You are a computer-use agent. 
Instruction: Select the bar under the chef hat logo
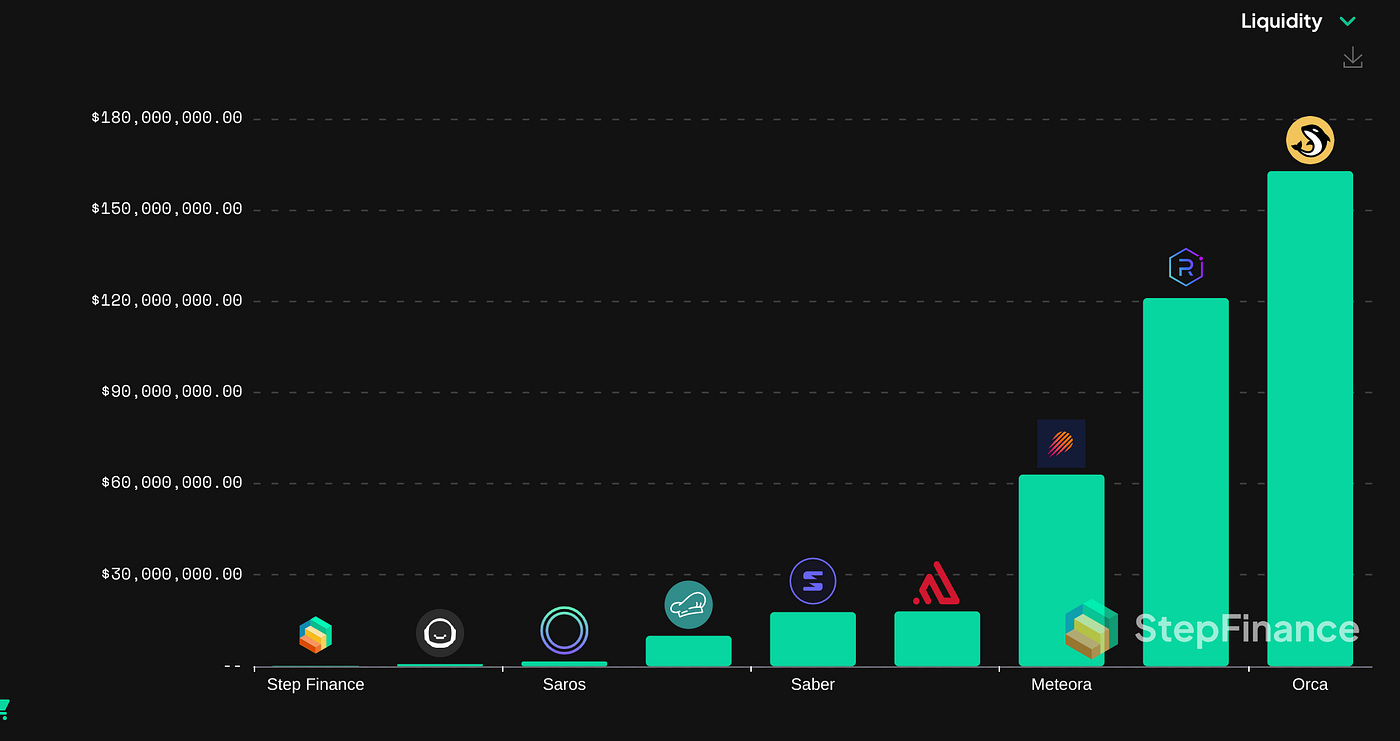(689, 651)
